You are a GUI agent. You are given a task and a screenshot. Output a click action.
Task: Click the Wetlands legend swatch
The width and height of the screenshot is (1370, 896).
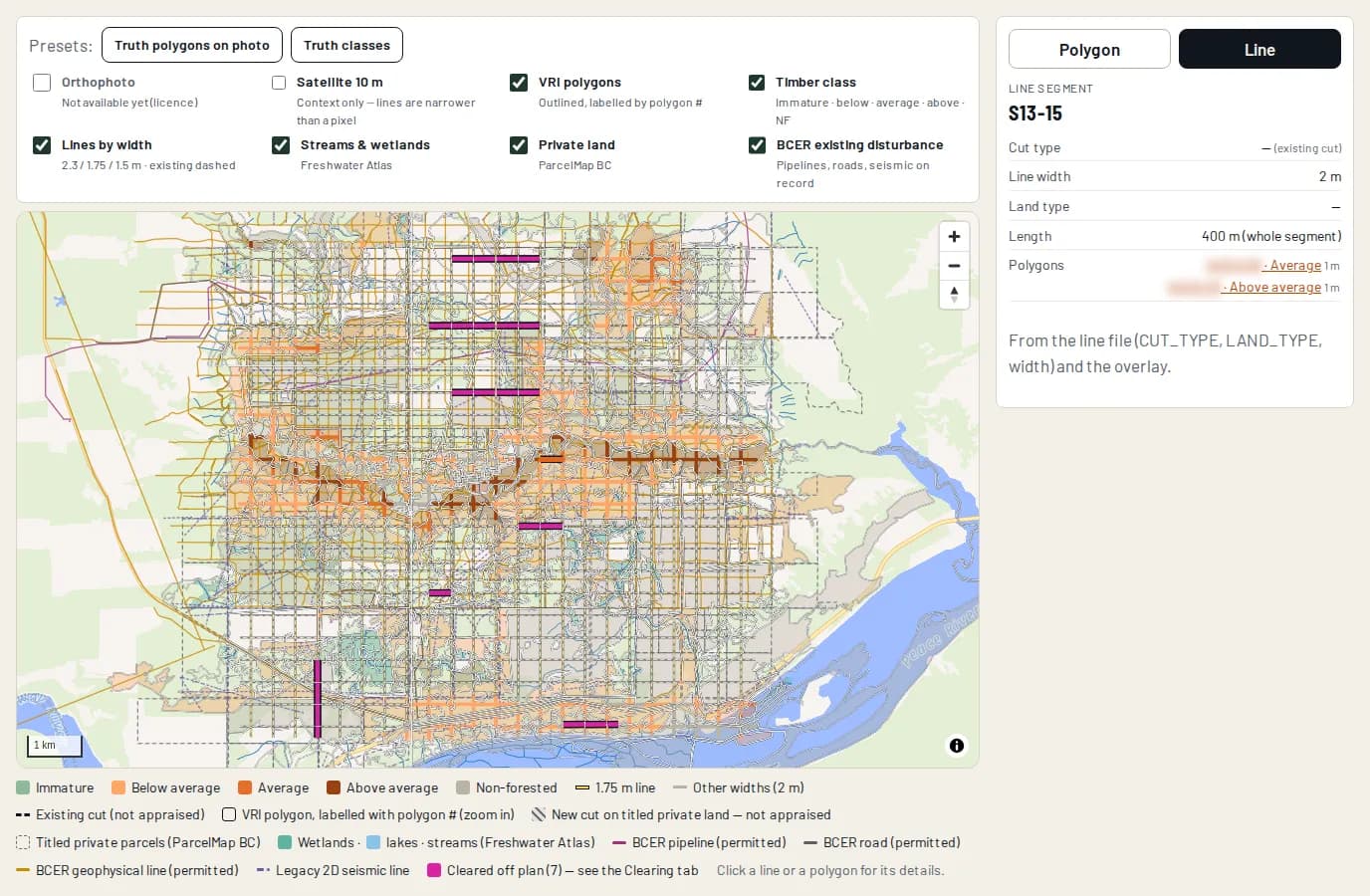[x=285, y=842]
